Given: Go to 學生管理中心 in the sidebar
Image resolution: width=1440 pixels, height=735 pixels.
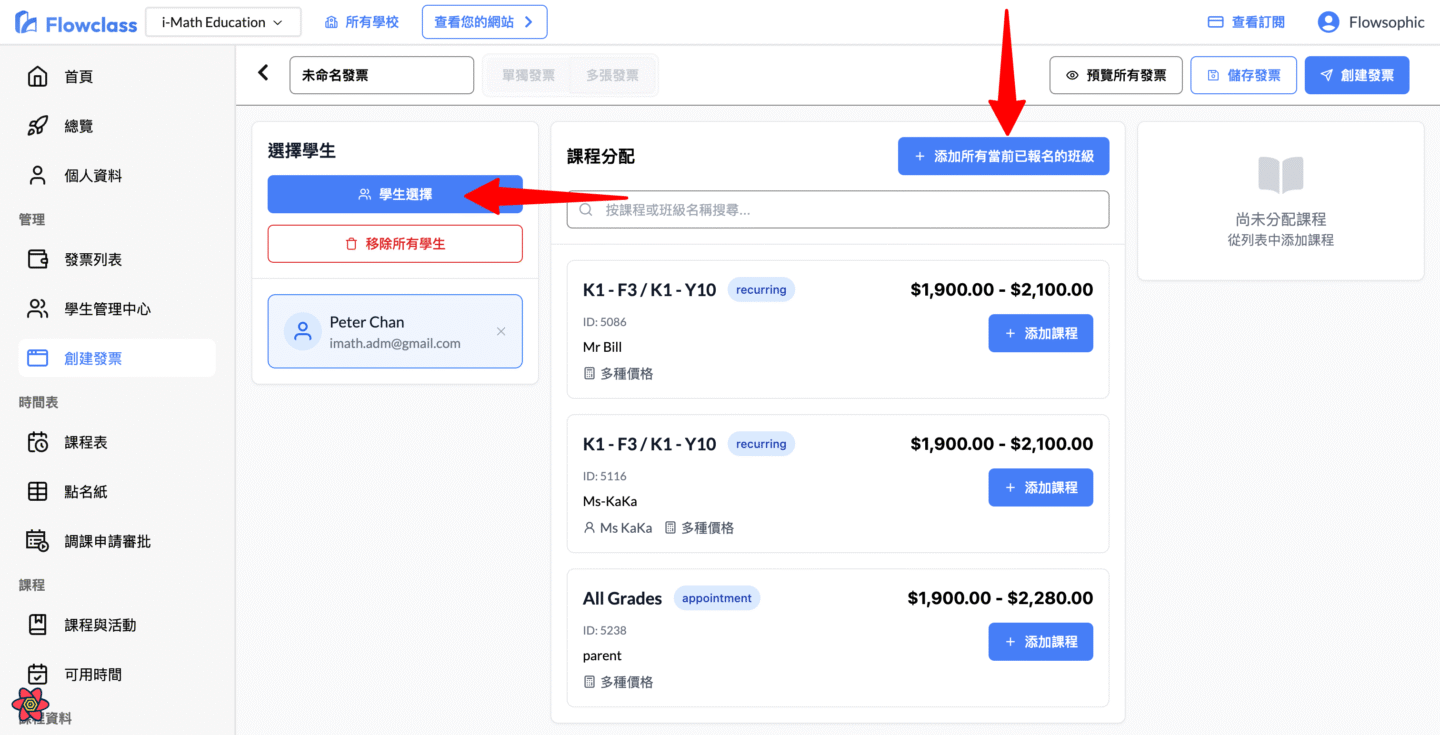Looking at the screenshot, I should click(107, 309).
